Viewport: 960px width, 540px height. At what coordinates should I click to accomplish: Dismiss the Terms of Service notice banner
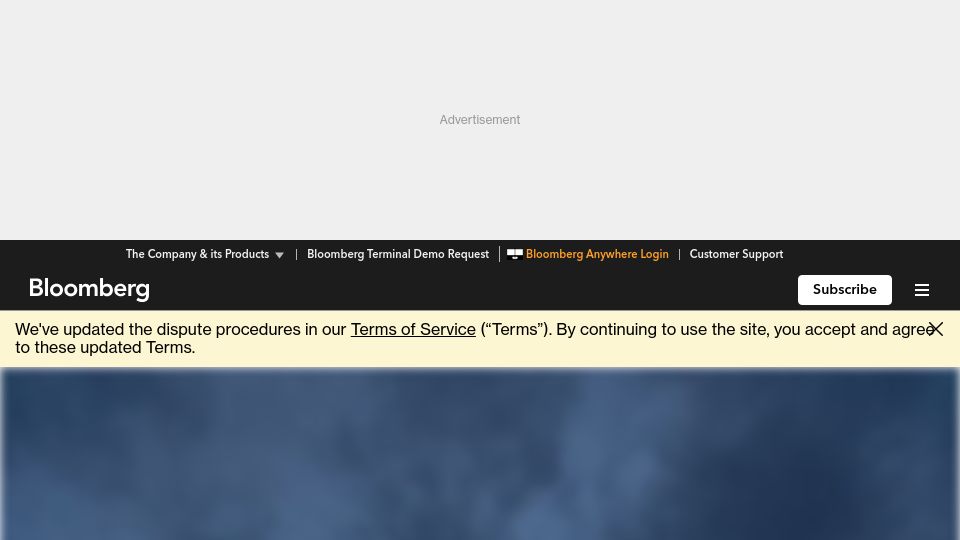pyautogui.click(x=936, y=329)
